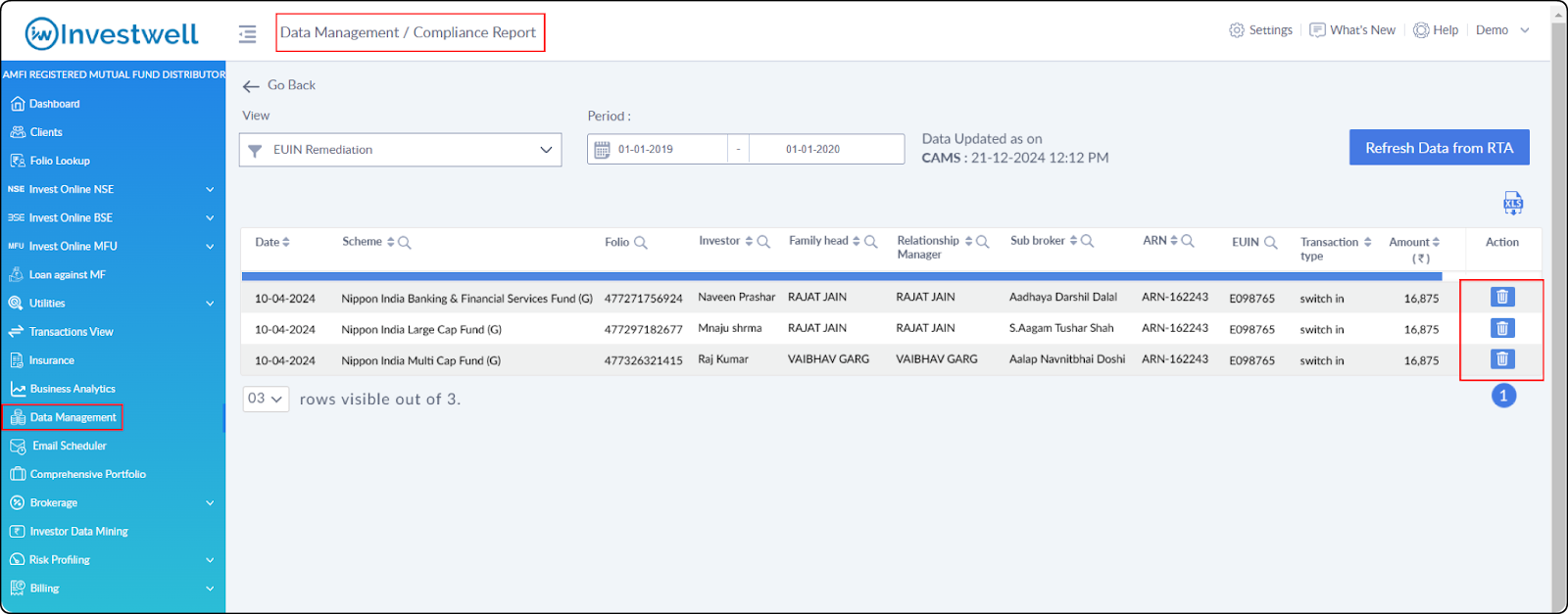
Task: Search within the Investor column
Action: click(x=763, y=242)
